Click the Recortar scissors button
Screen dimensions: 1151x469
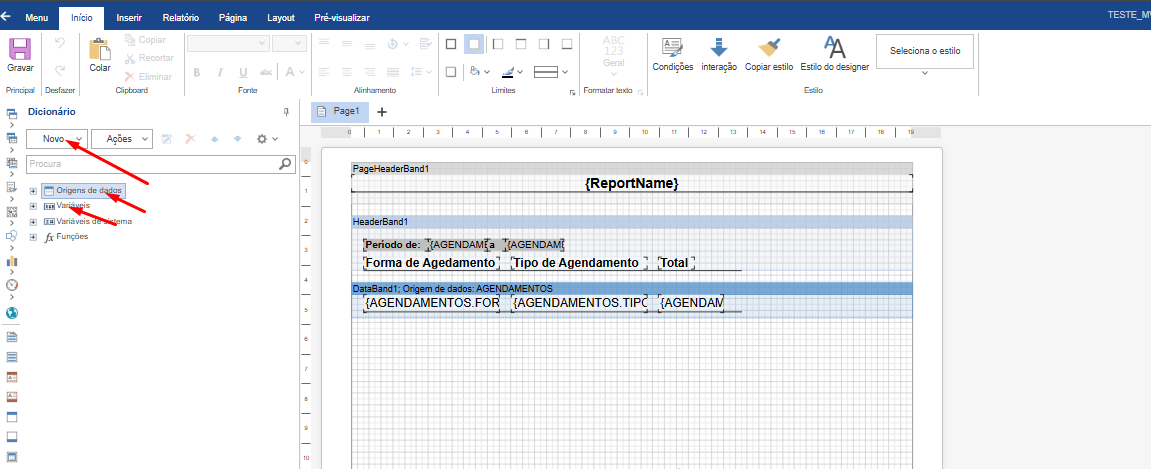(x=149, y=58)
